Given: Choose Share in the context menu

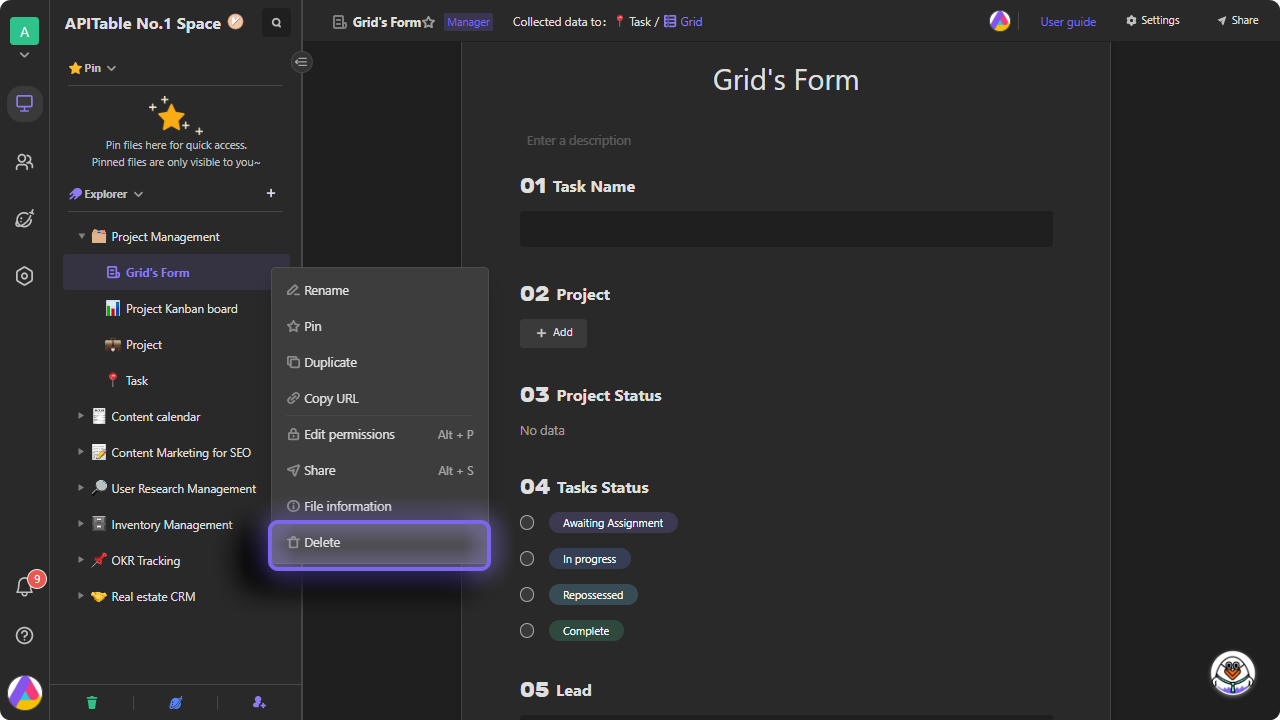Looking at the screenshot, I should click(x=380, y=470).
